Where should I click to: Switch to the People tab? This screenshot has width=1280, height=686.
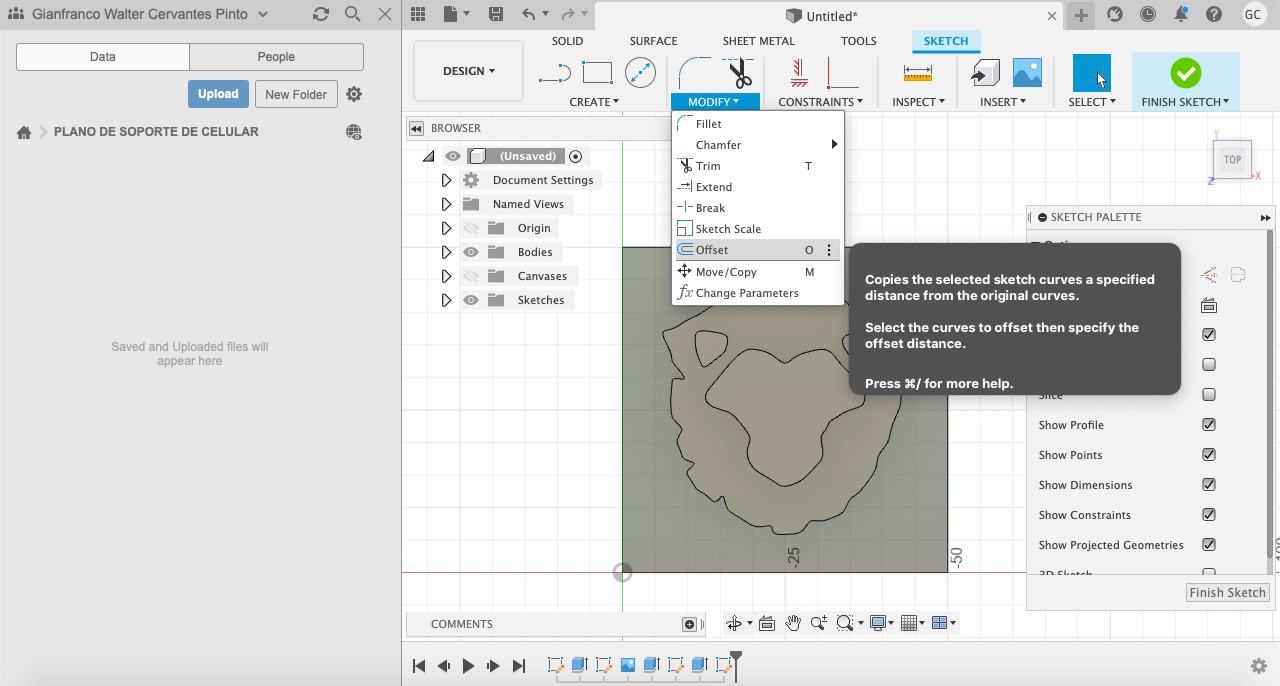click(276, 57)
